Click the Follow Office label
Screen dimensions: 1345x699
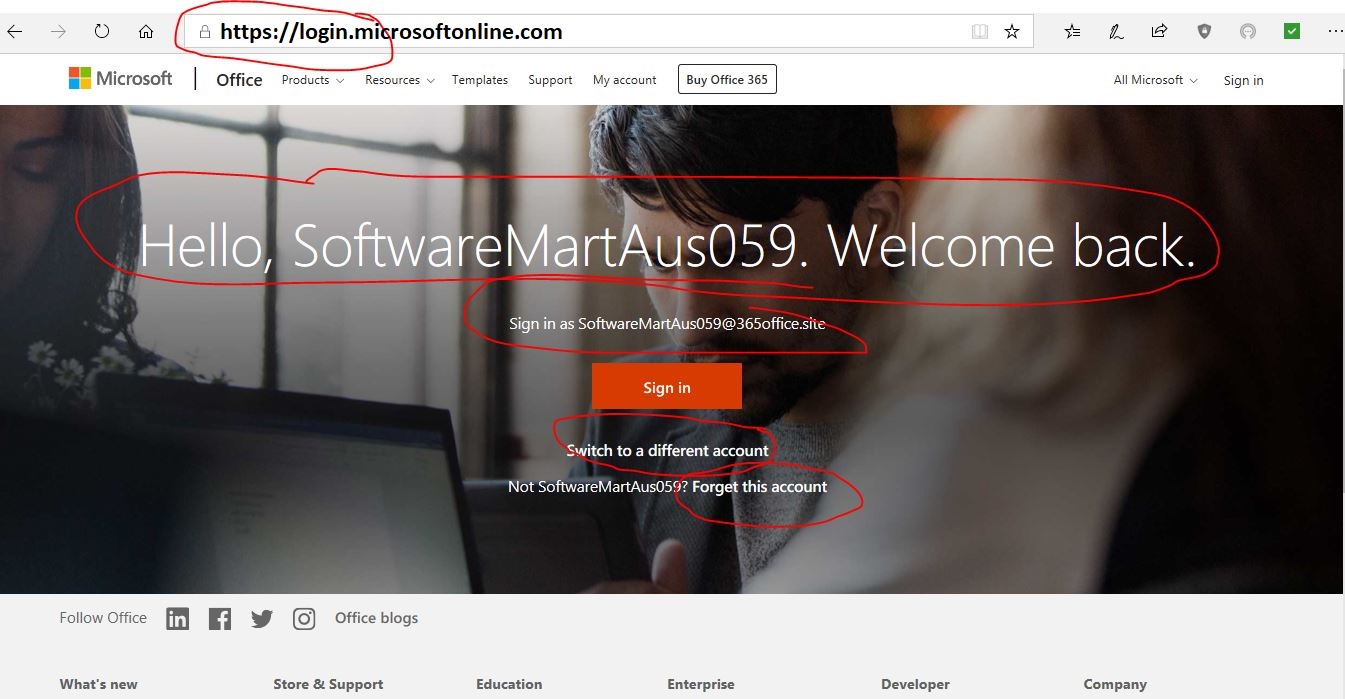pyautogui.click(x=103, y=618)
